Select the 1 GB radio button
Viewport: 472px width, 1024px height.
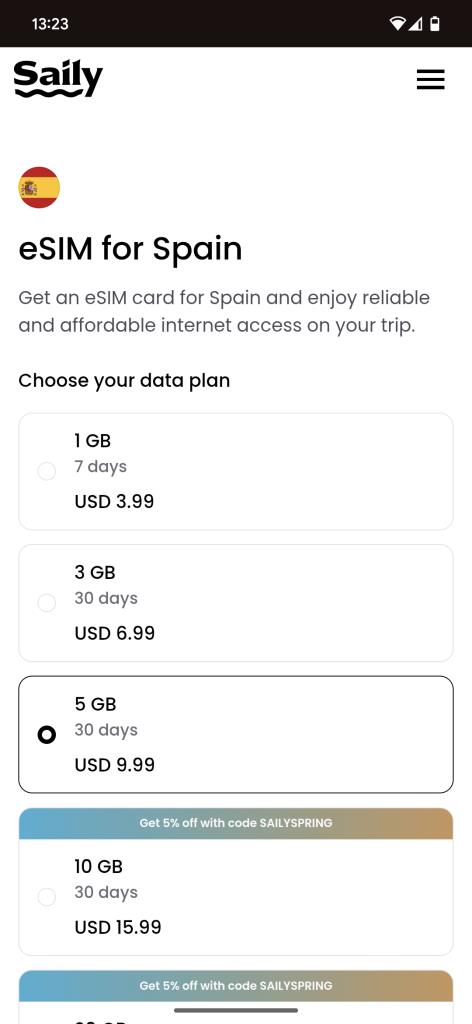46,471
